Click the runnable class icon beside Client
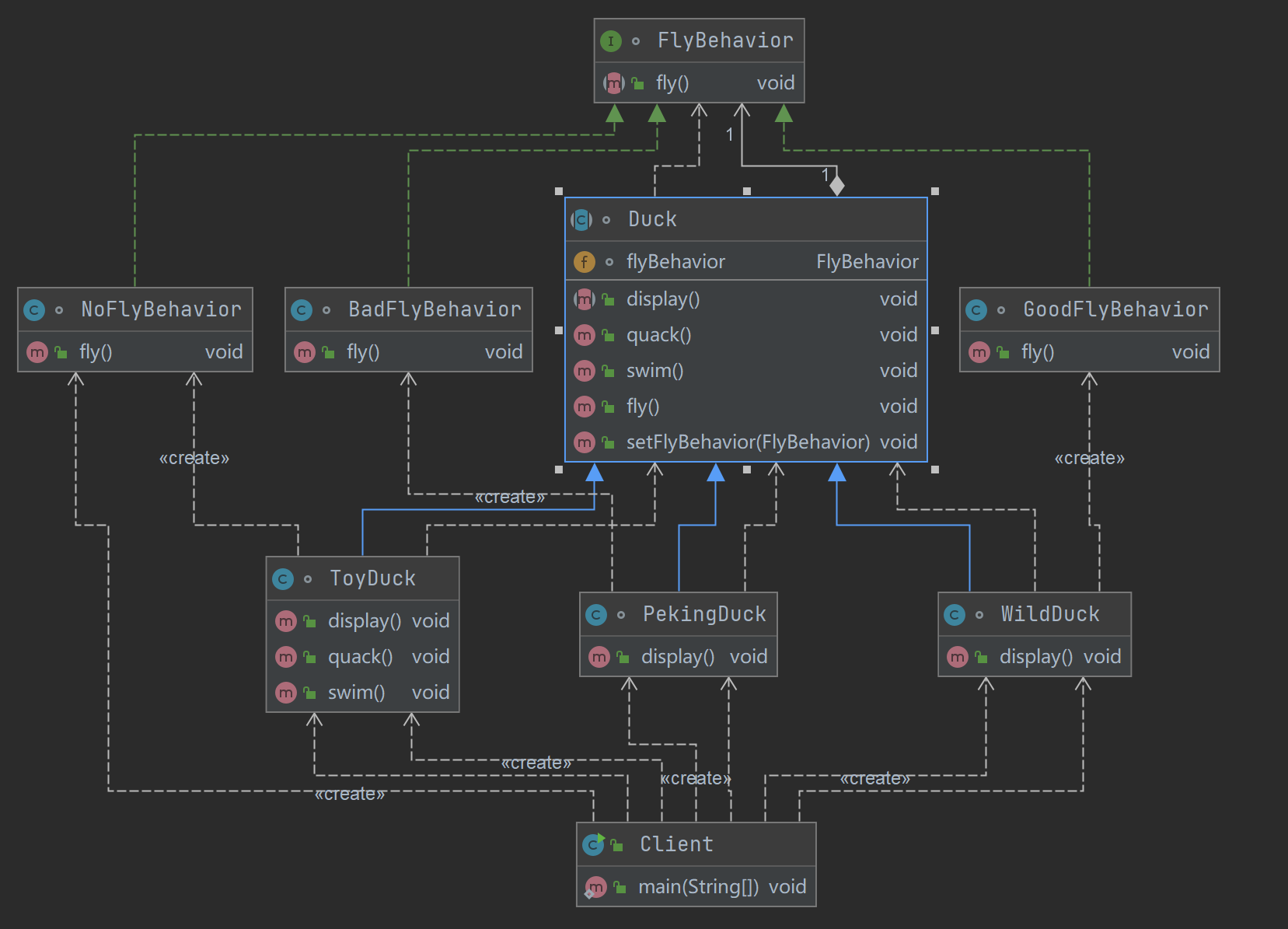Image resolution: width=1288 pixels, height=929 pixels. (x=594, y=844)
